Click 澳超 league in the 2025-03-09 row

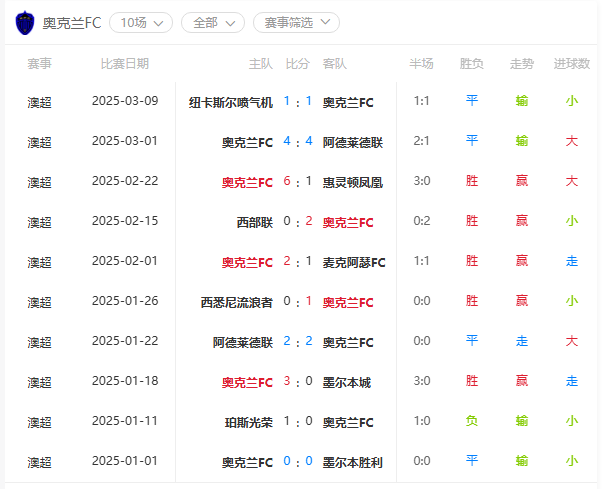(x=39, y=102)
